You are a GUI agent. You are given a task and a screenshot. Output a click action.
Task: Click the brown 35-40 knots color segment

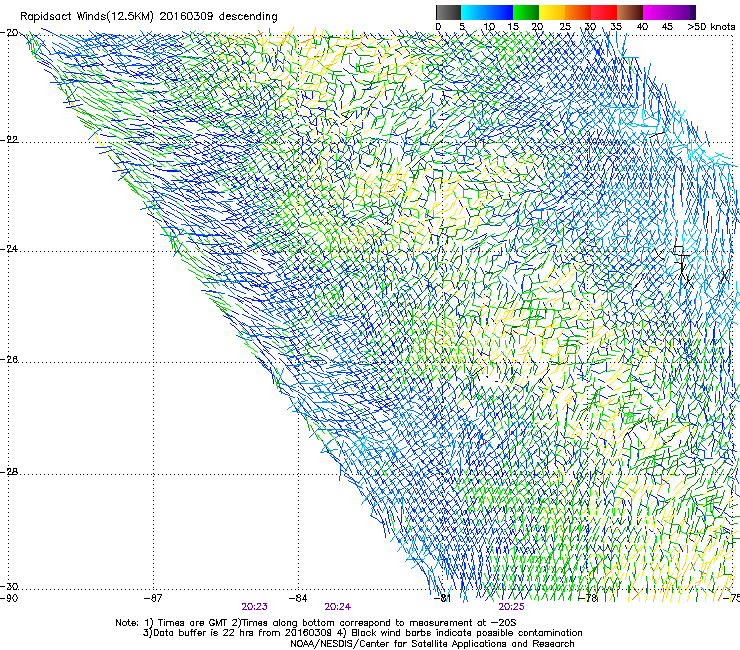[630, 12]
